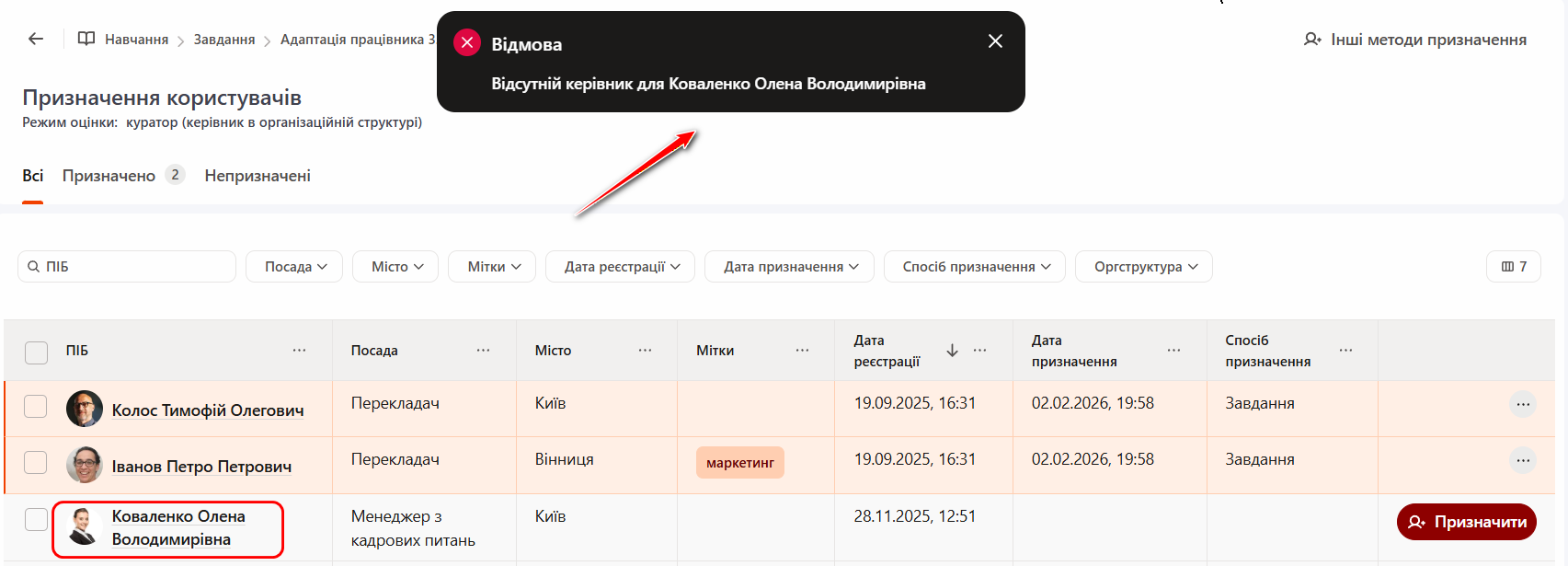The image size is (1568, 566).
Task: Select checkbox for Коваленко Олена Володимирівна
Action: tap(36, 519)
